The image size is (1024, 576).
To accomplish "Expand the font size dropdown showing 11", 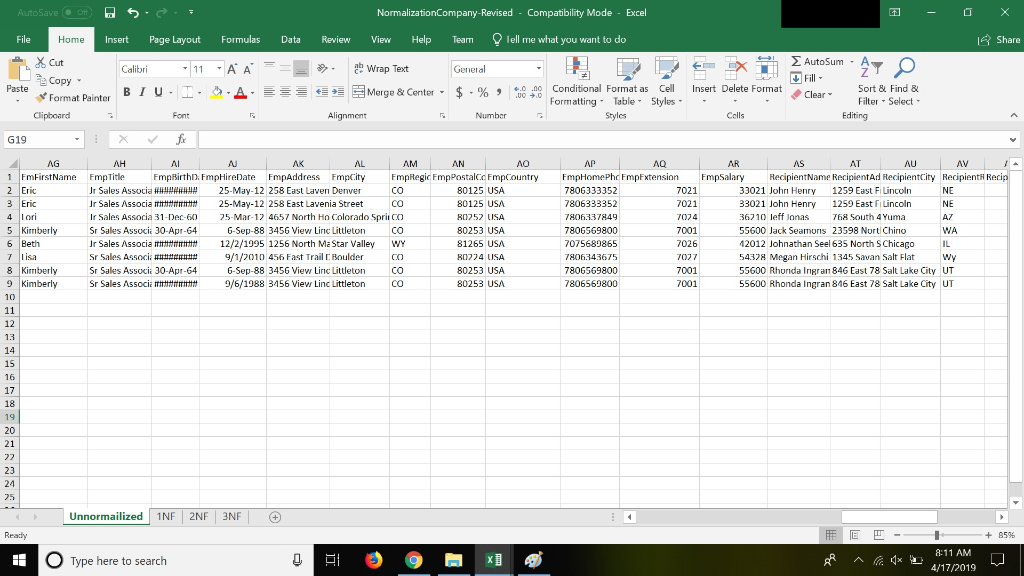I will point(219,69).
